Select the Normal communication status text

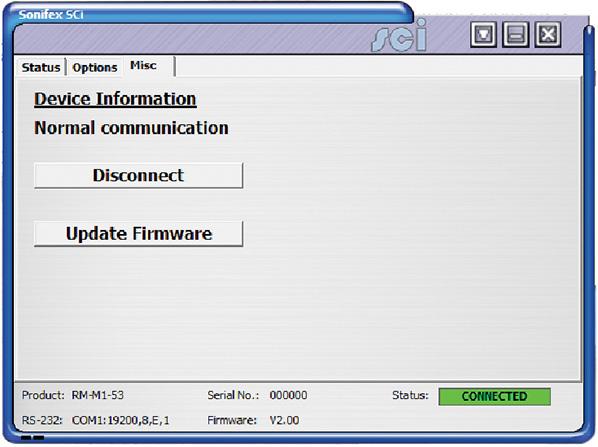[x=131, y=128]
